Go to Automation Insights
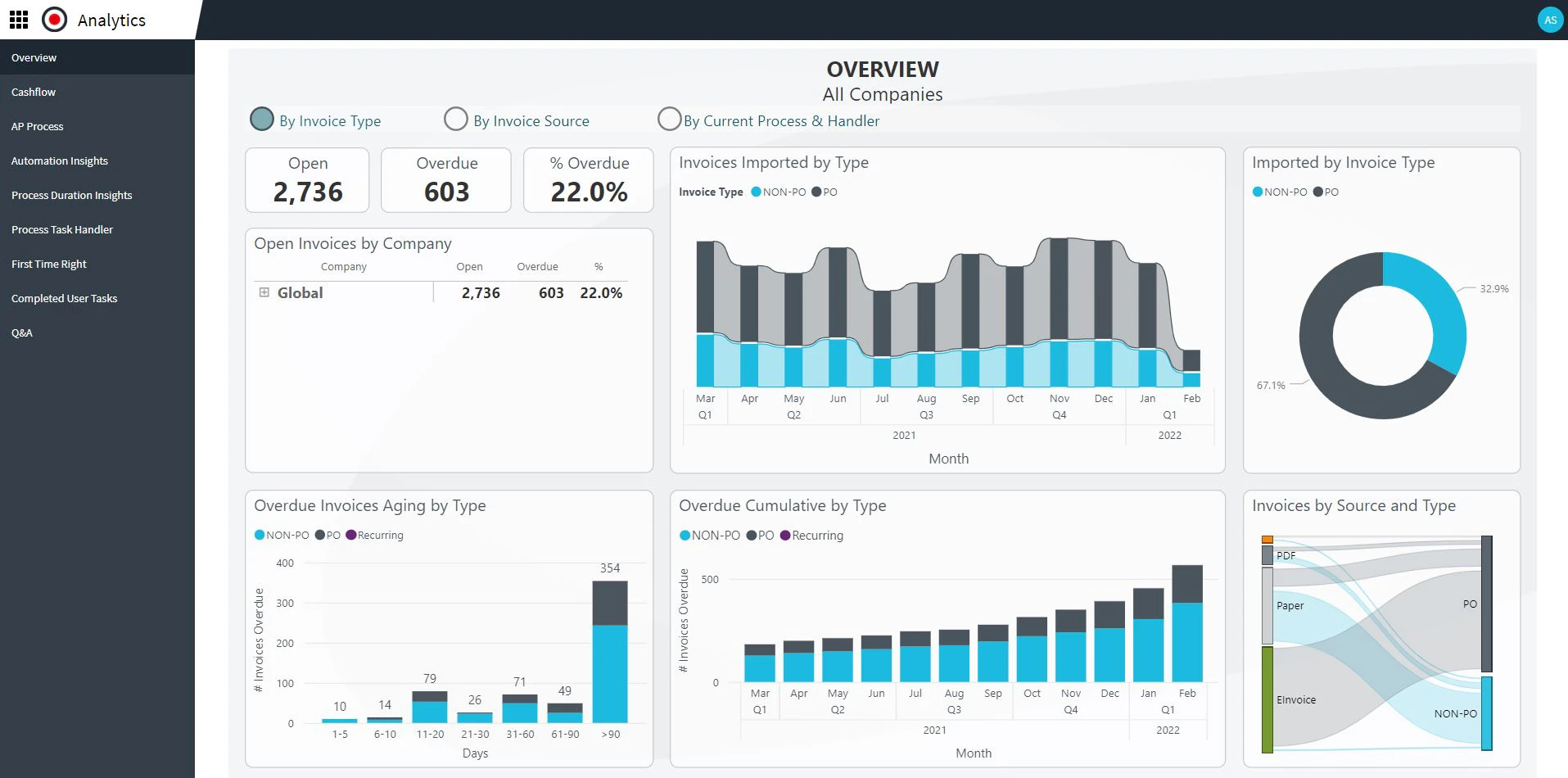The width and height of the screenshot is (1568, 778). point(60,161)
